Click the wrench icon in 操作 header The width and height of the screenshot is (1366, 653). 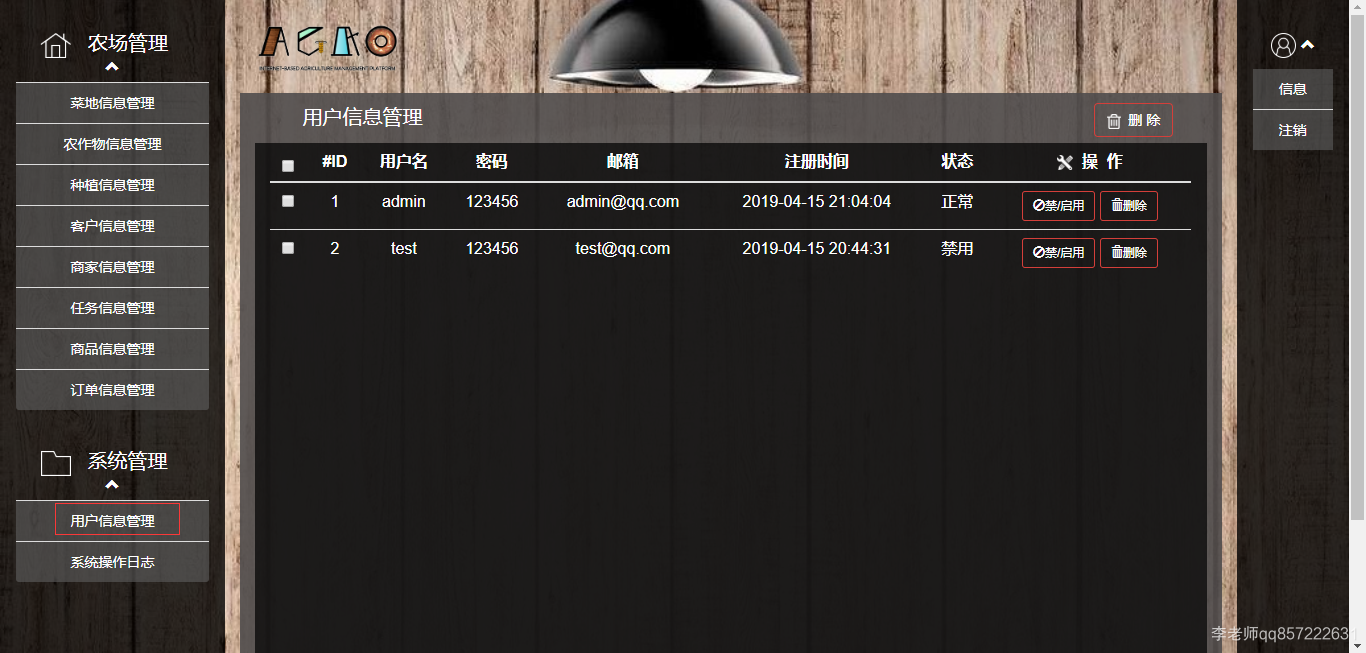[1064, 163]
